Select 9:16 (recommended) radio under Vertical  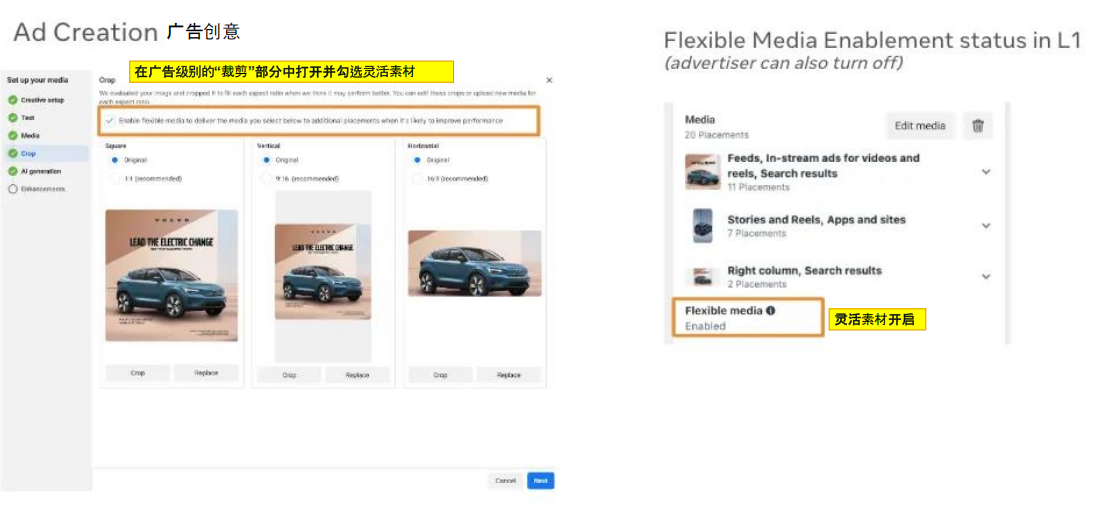pyautogui.click(x=266, y=179)
